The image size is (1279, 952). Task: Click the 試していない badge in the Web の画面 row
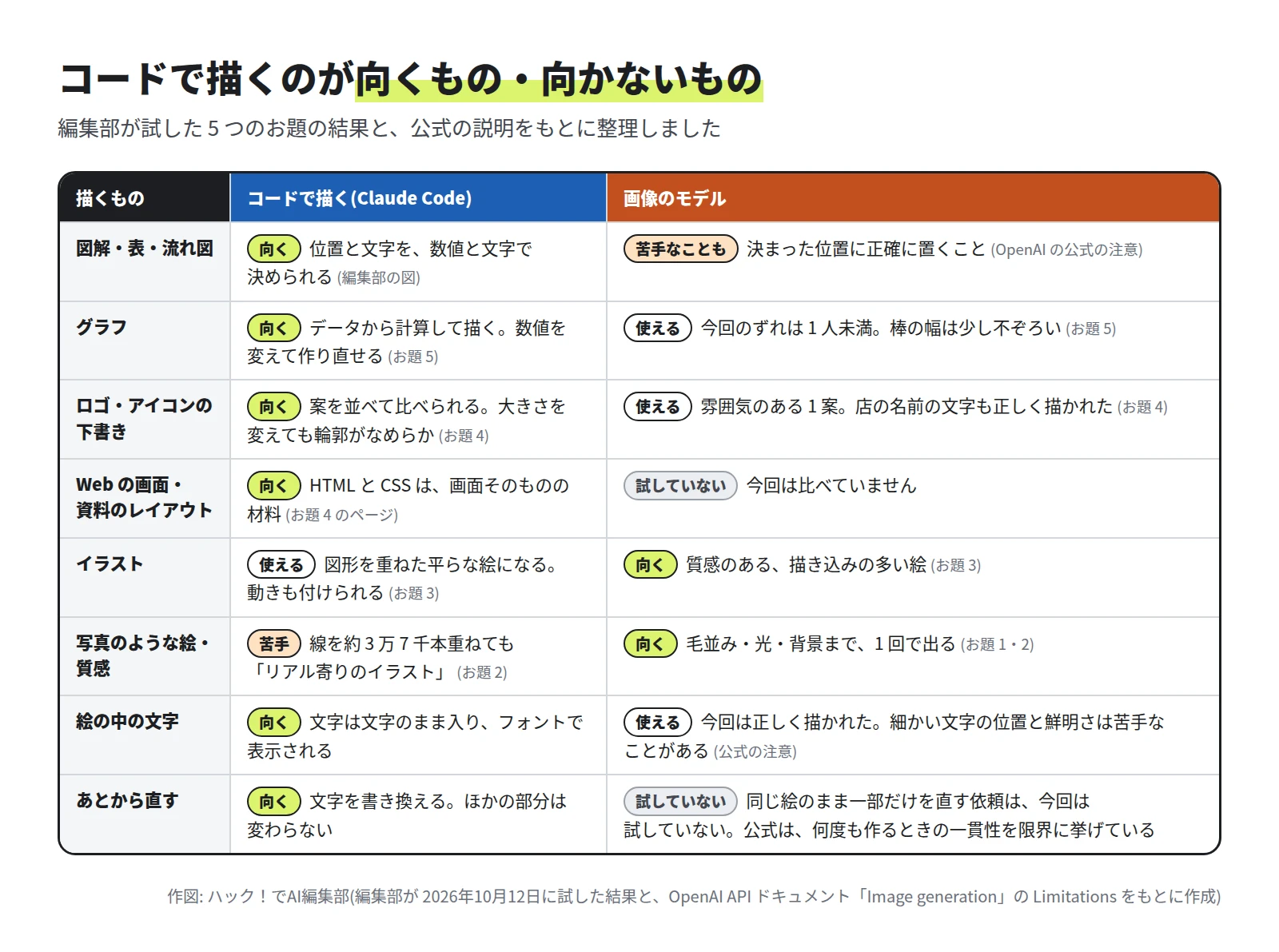(x=680, y=485)
